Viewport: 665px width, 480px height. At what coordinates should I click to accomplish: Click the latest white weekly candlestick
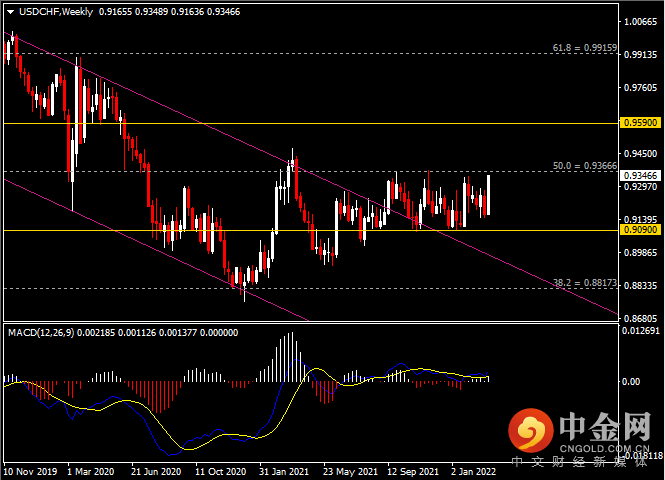489,195
